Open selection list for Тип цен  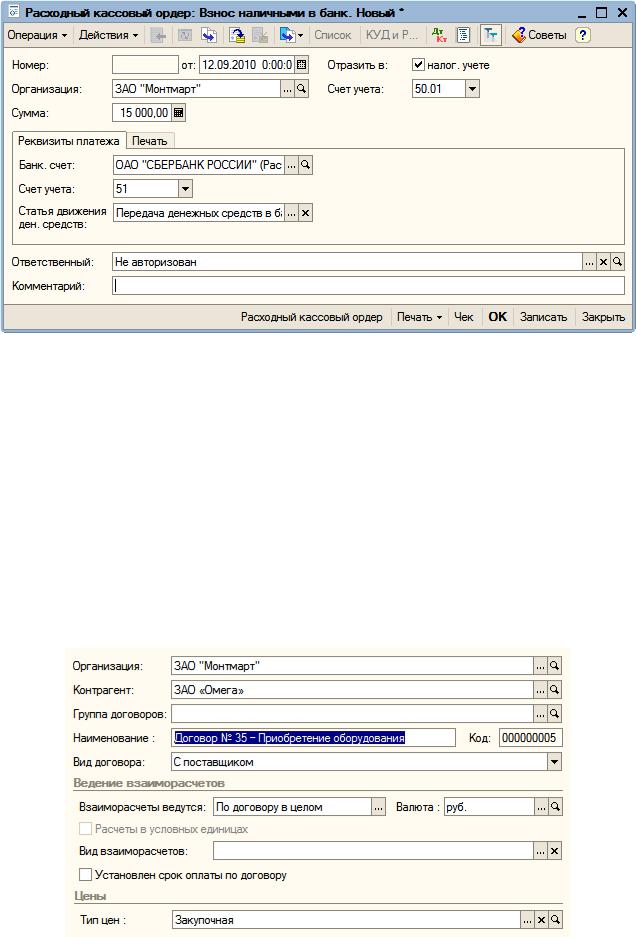pyautogui.click(x=527, y=920)
